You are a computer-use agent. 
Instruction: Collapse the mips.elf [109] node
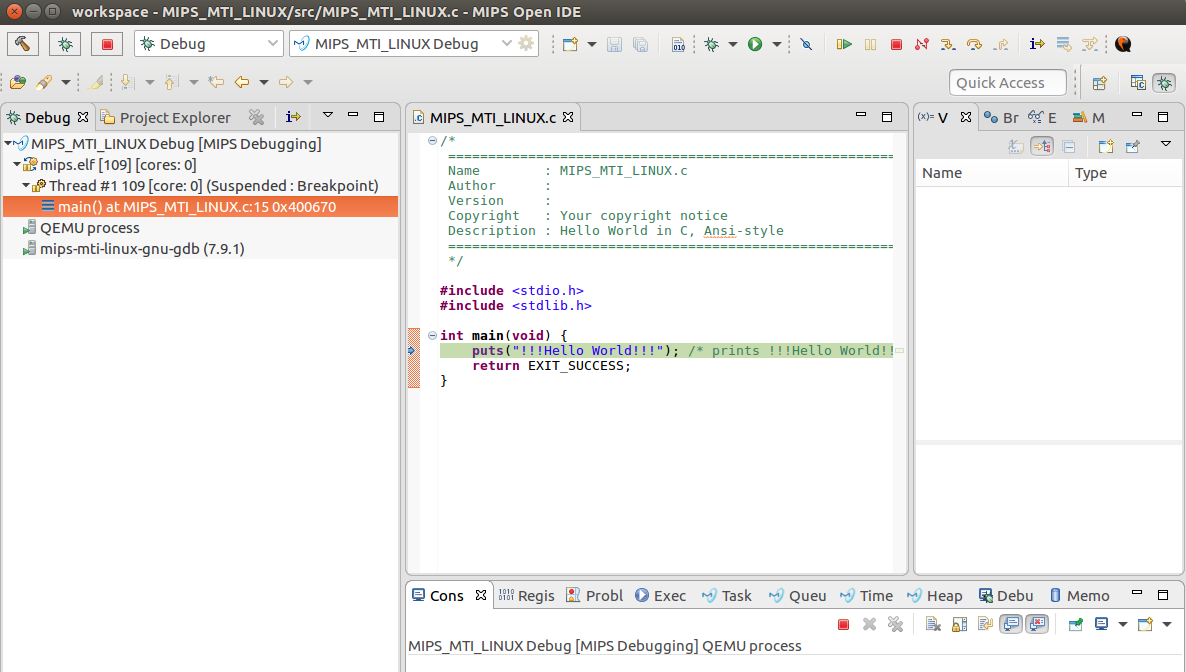point(17,164)
